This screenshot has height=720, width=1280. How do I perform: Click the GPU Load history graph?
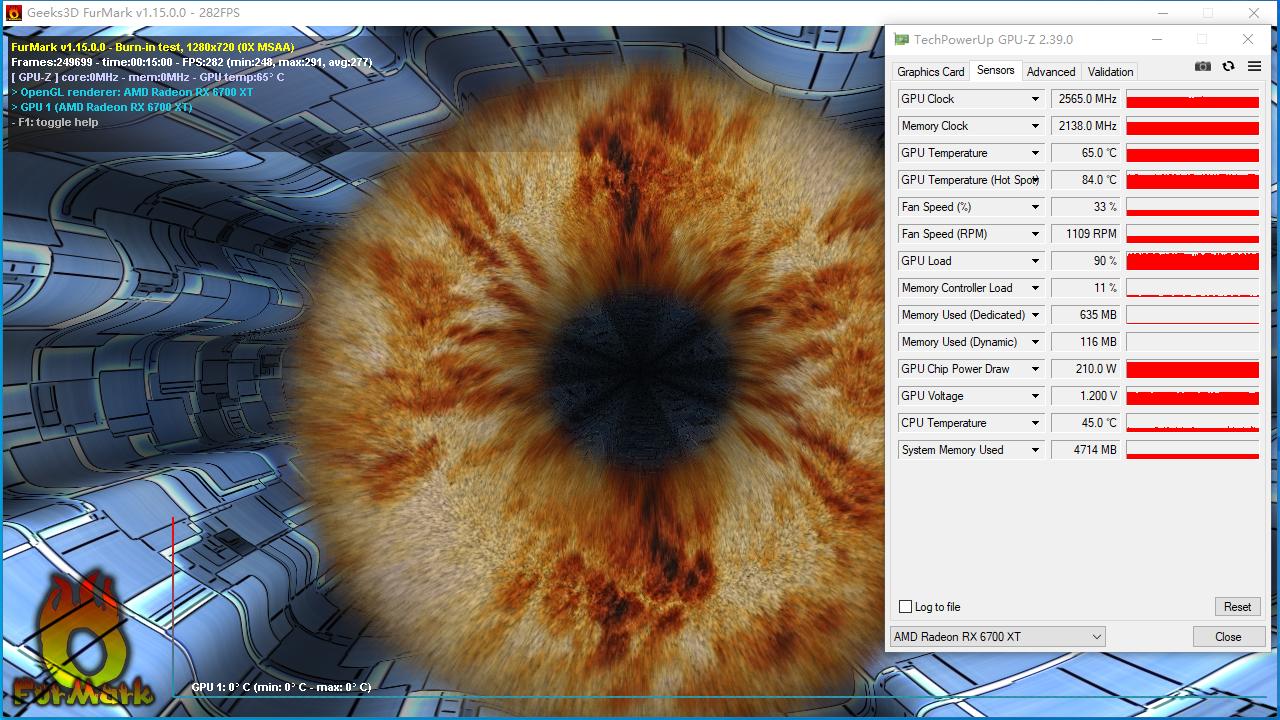(x=1192, y=261)
